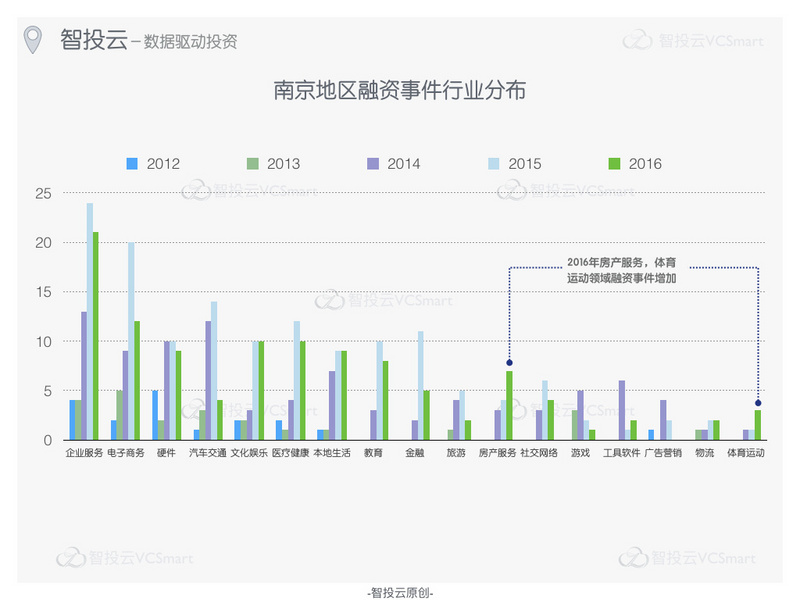This screenshot has width=800, height=600.
Task: Click the cloud icon in the bottom-right watermark
Action: click(x=635, y=557)
